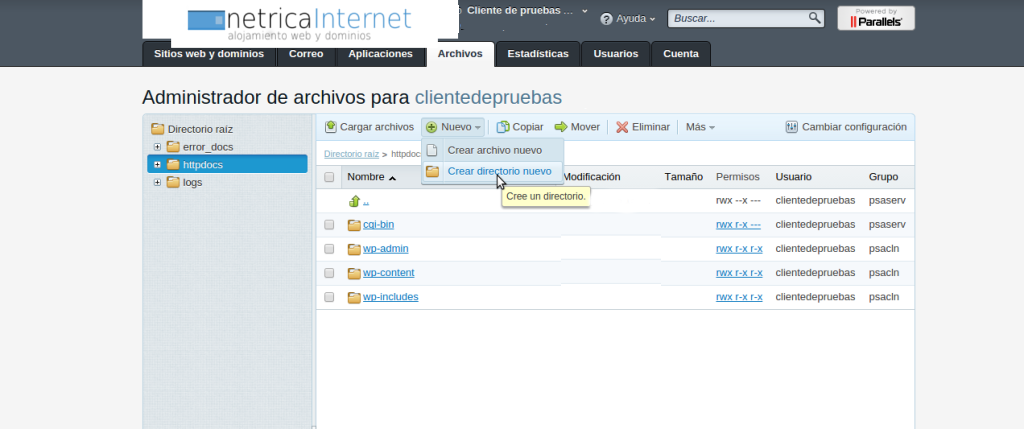Check the cgi-bin row checkbox
This screenshot has height=429, width=1024.
pyautogui.click(x=329, y=225)
